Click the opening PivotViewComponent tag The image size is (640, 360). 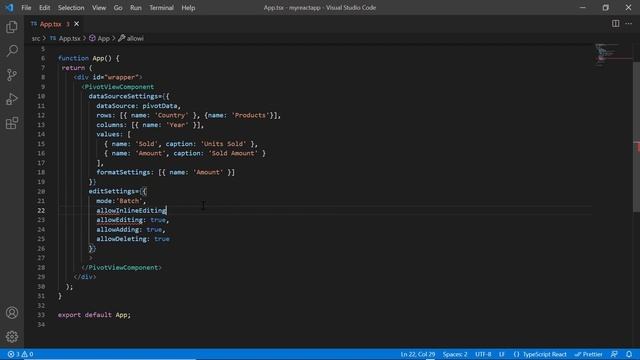[x=118, y=87]
